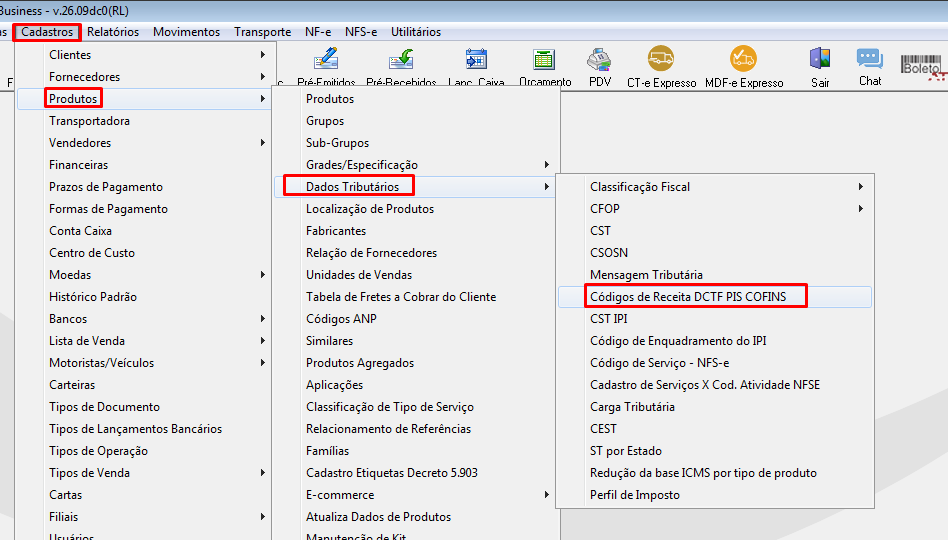
Task: Open the Transporte menu
Action: (262, 31)
